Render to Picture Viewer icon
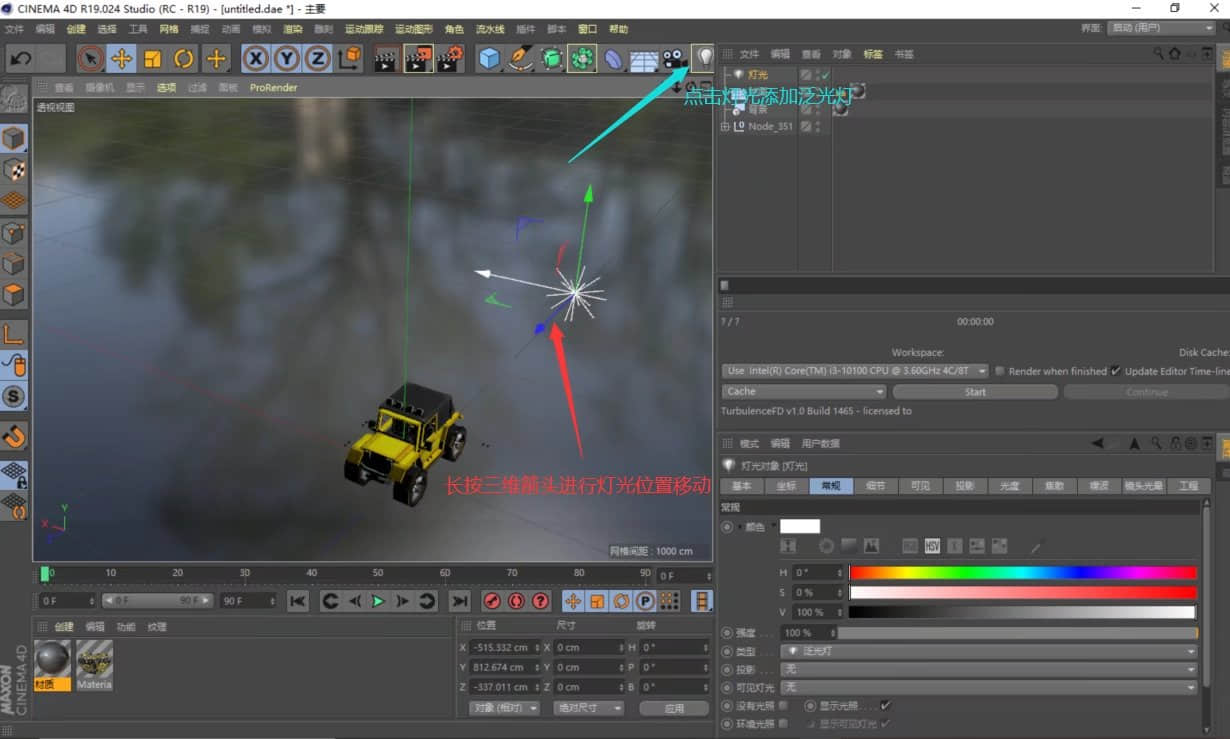Image resolution: width=1230 pixels, height=739 pixels. pos(418,59)
